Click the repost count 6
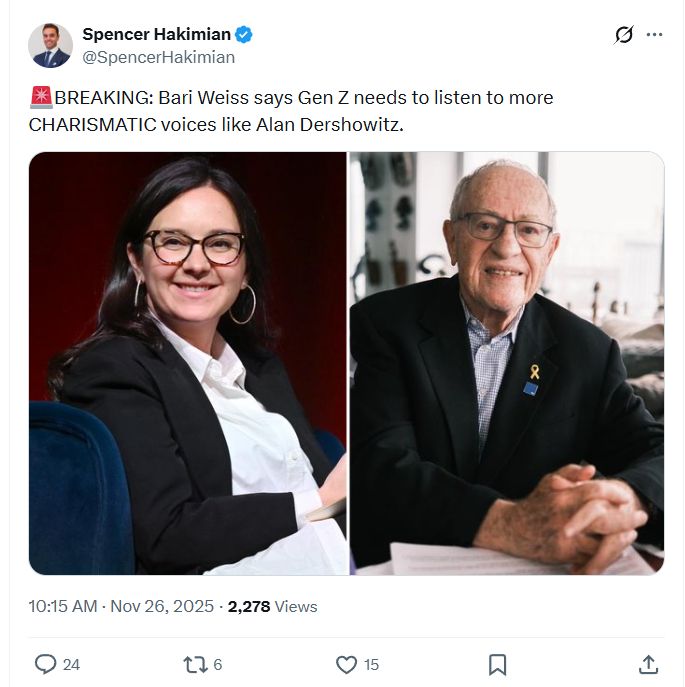The width and height of the screenshot is (685, 687). pos(218,665)
